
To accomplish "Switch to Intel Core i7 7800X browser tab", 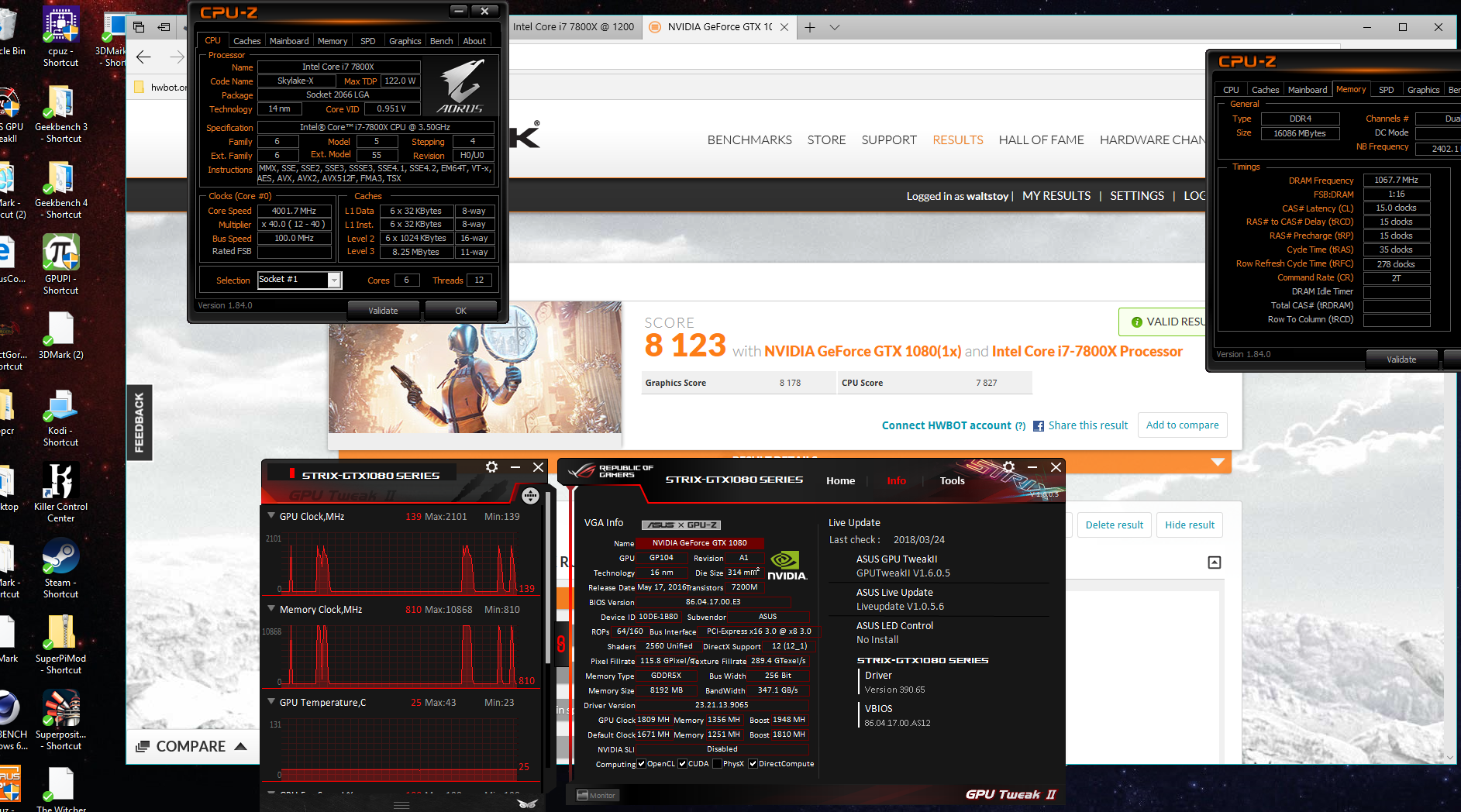I will 574,27.
